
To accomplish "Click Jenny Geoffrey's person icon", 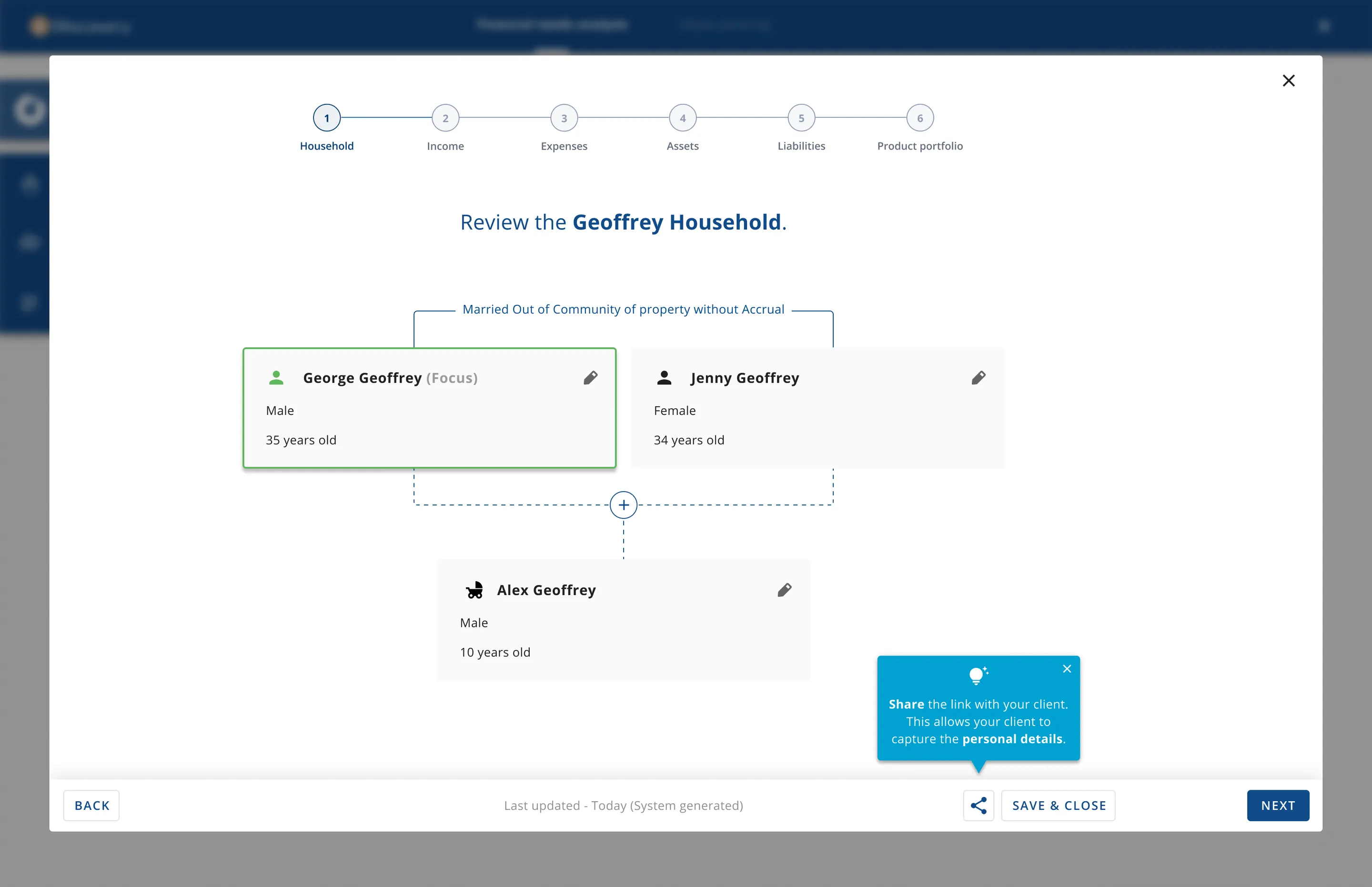I will pyautogui.click(x=664, y=378).
